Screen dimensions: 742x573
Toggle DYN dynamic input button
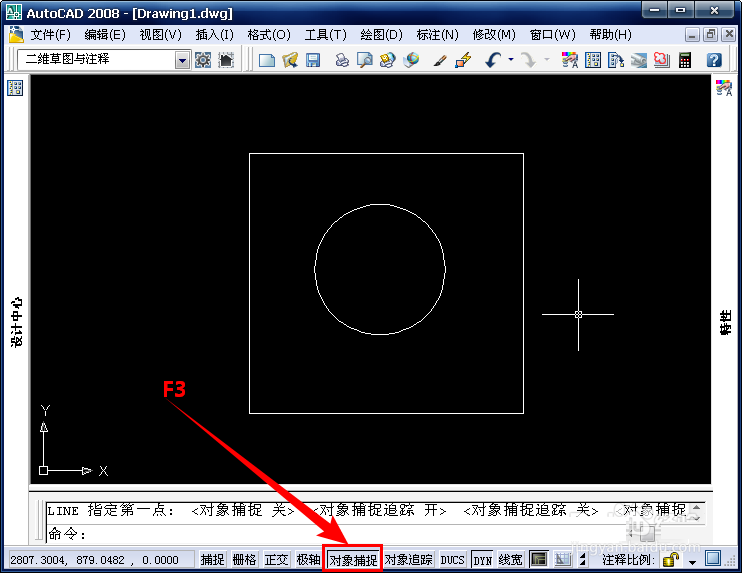[x=483, y=560]
